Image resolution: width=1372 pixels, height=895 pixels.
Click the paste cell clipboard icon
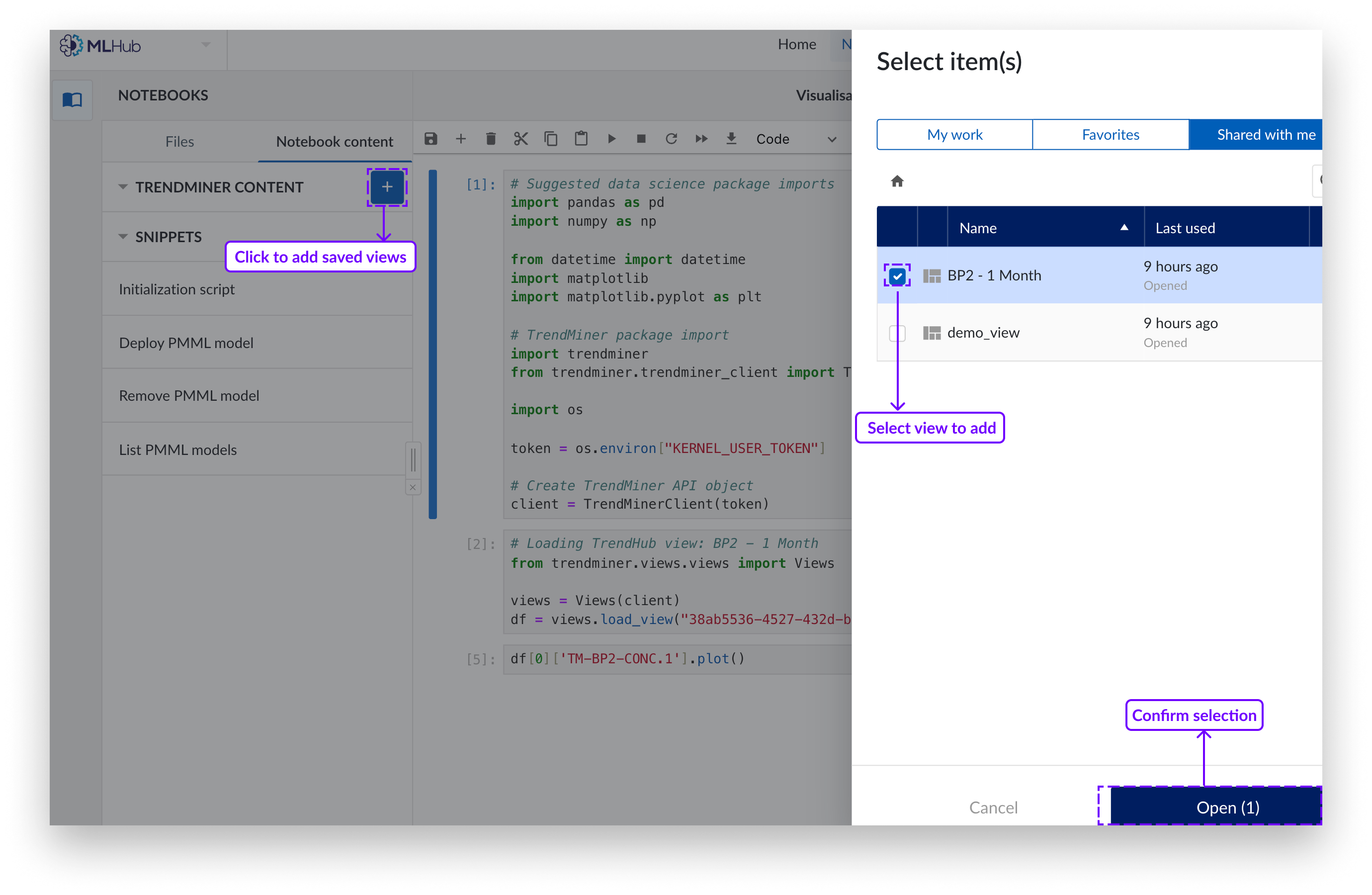pyautogui.click(x=581, y=139)
